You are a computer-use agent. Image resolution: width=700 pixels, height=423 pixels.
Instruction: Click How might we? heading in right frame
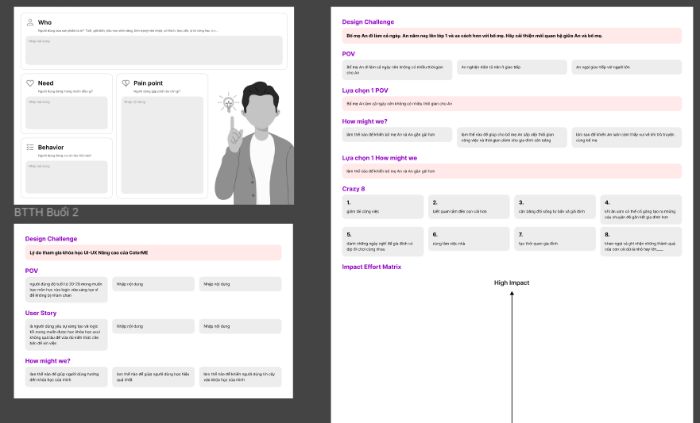pos(364,121)
